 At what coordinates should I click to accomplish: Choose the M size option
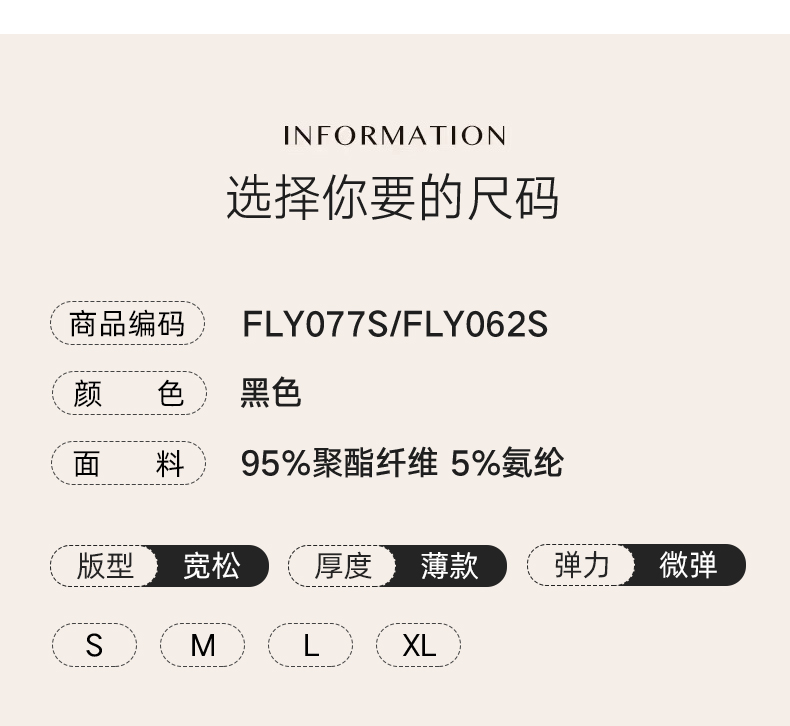pos(202,645)
